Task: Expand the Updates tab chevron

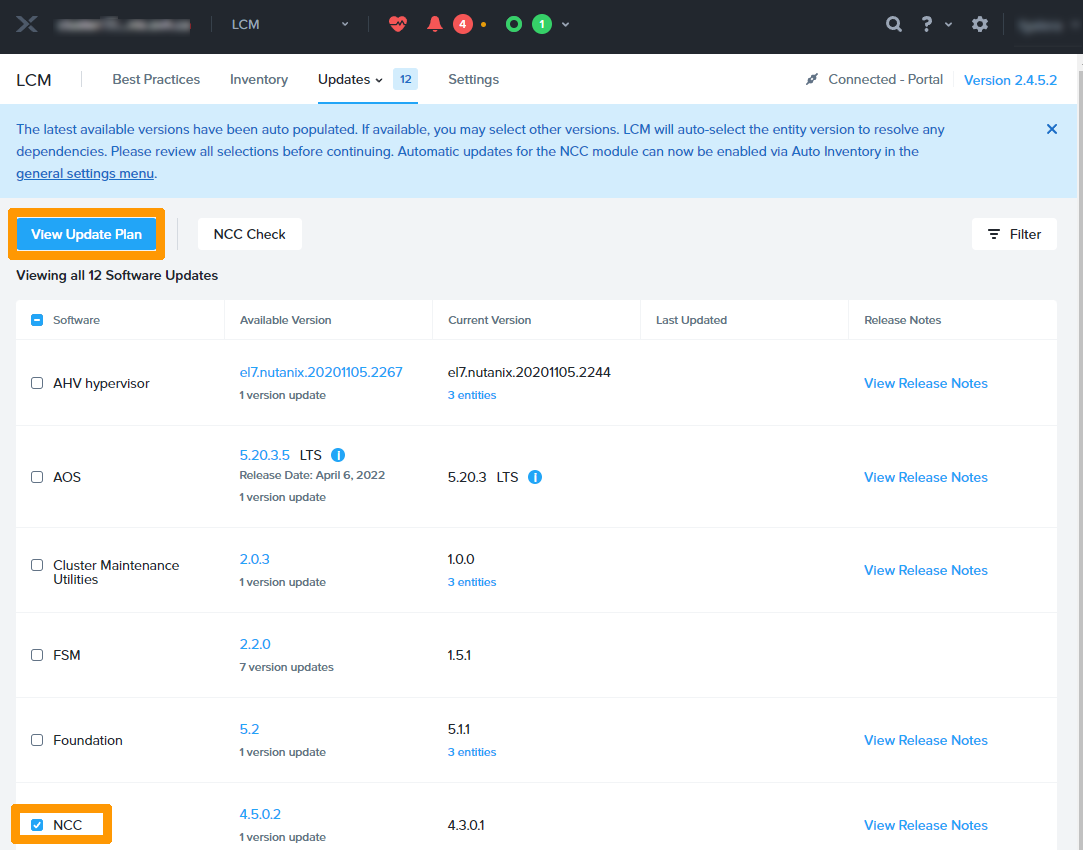Action: tap(379, 80)
